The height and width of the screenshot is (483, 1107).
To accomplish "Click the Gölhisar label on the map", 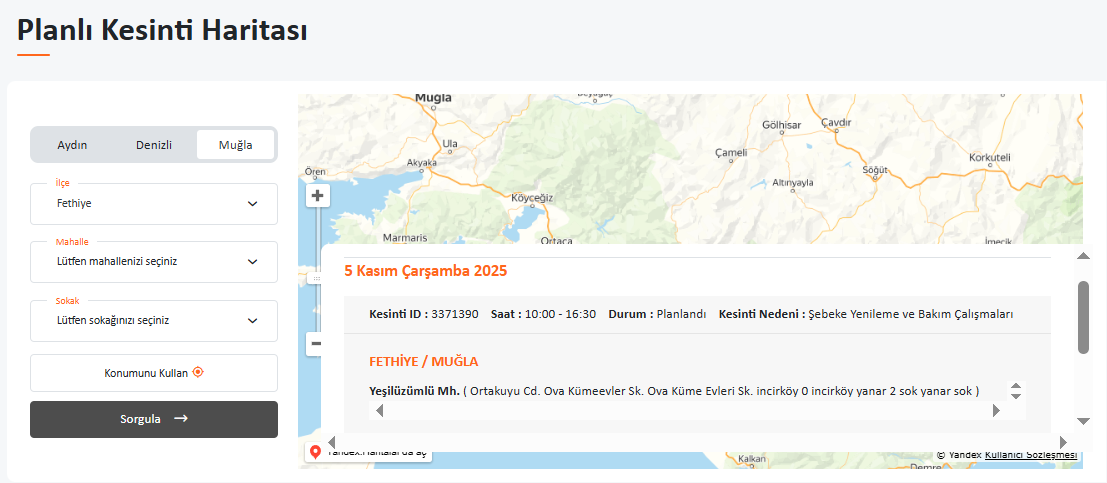I will (782, 125).
